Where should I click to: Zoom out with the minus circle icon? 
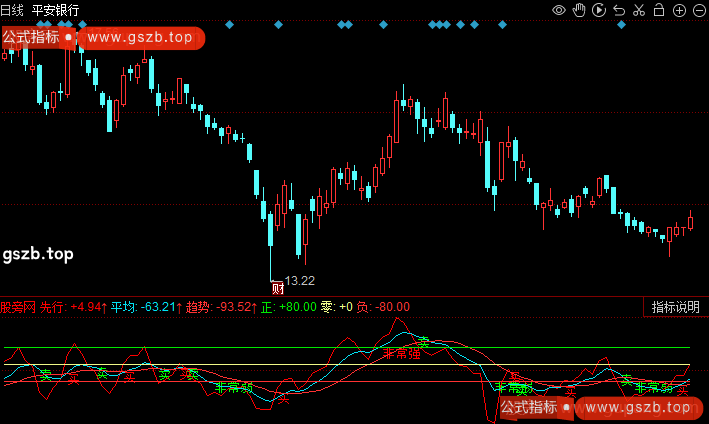699,10
